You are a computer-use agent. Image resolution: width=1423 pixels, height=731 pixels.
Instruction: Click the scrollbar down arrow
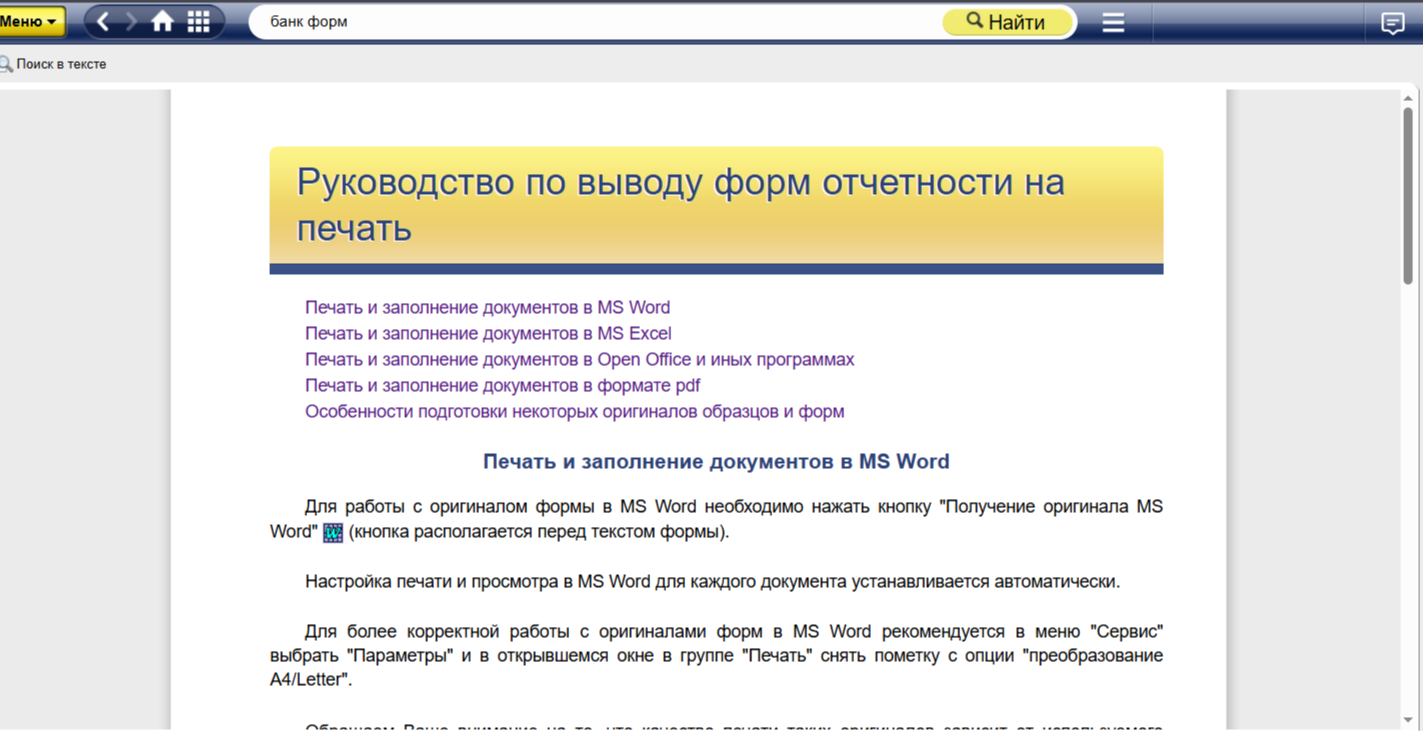(1408, 720)
